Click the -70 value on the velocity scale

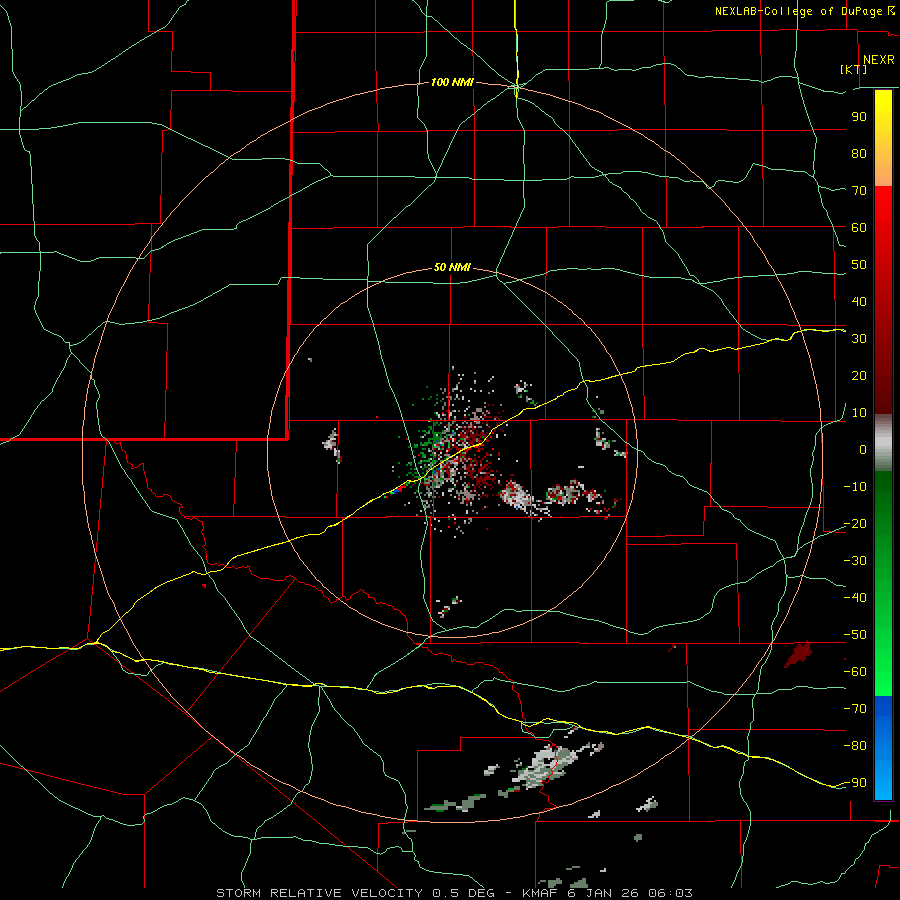pyautogui.click(x=855, y=709)
